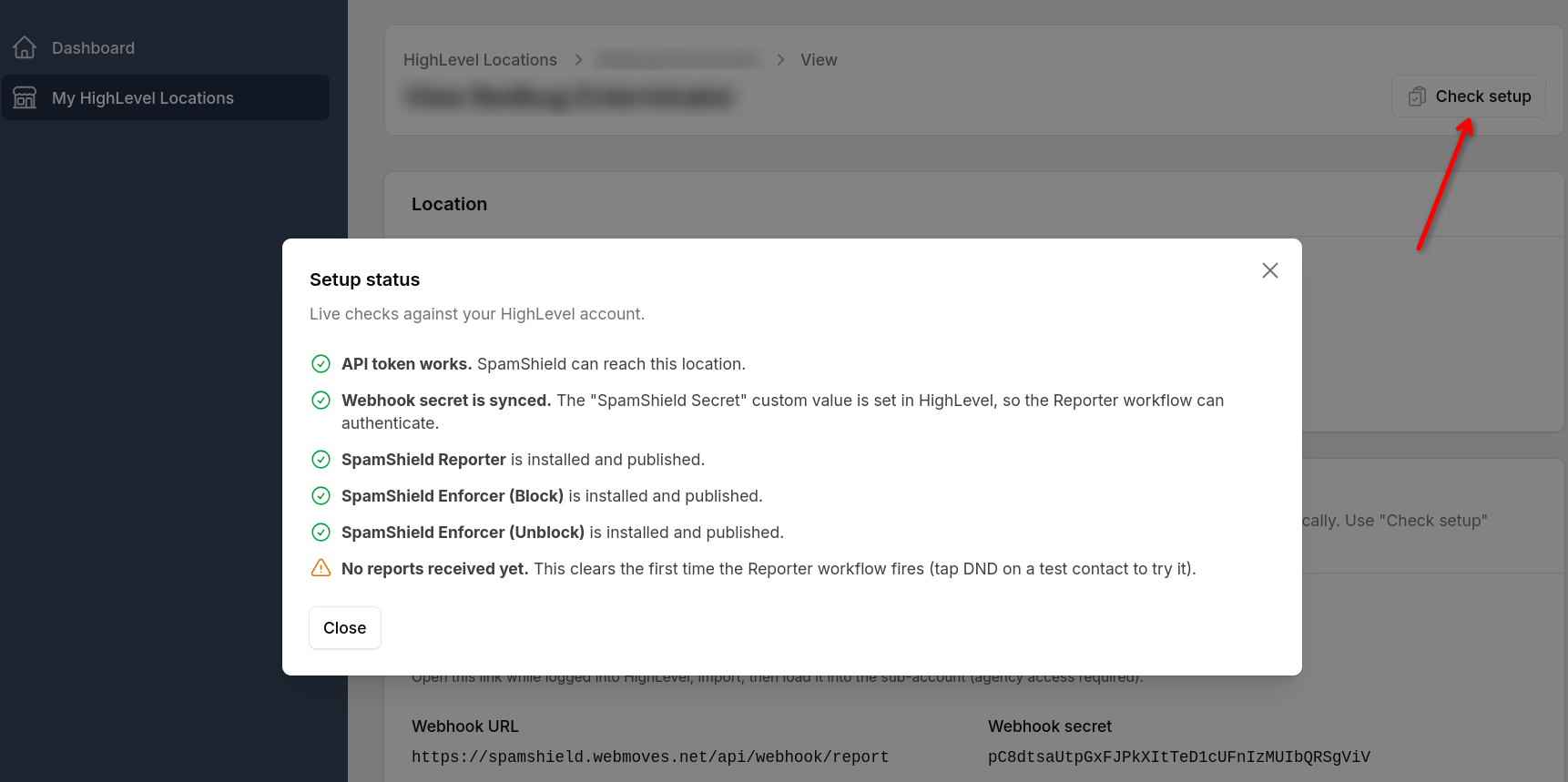1568x782 pixels.
Task: Click the Setup status dialog title
Action: click(364, 279)
